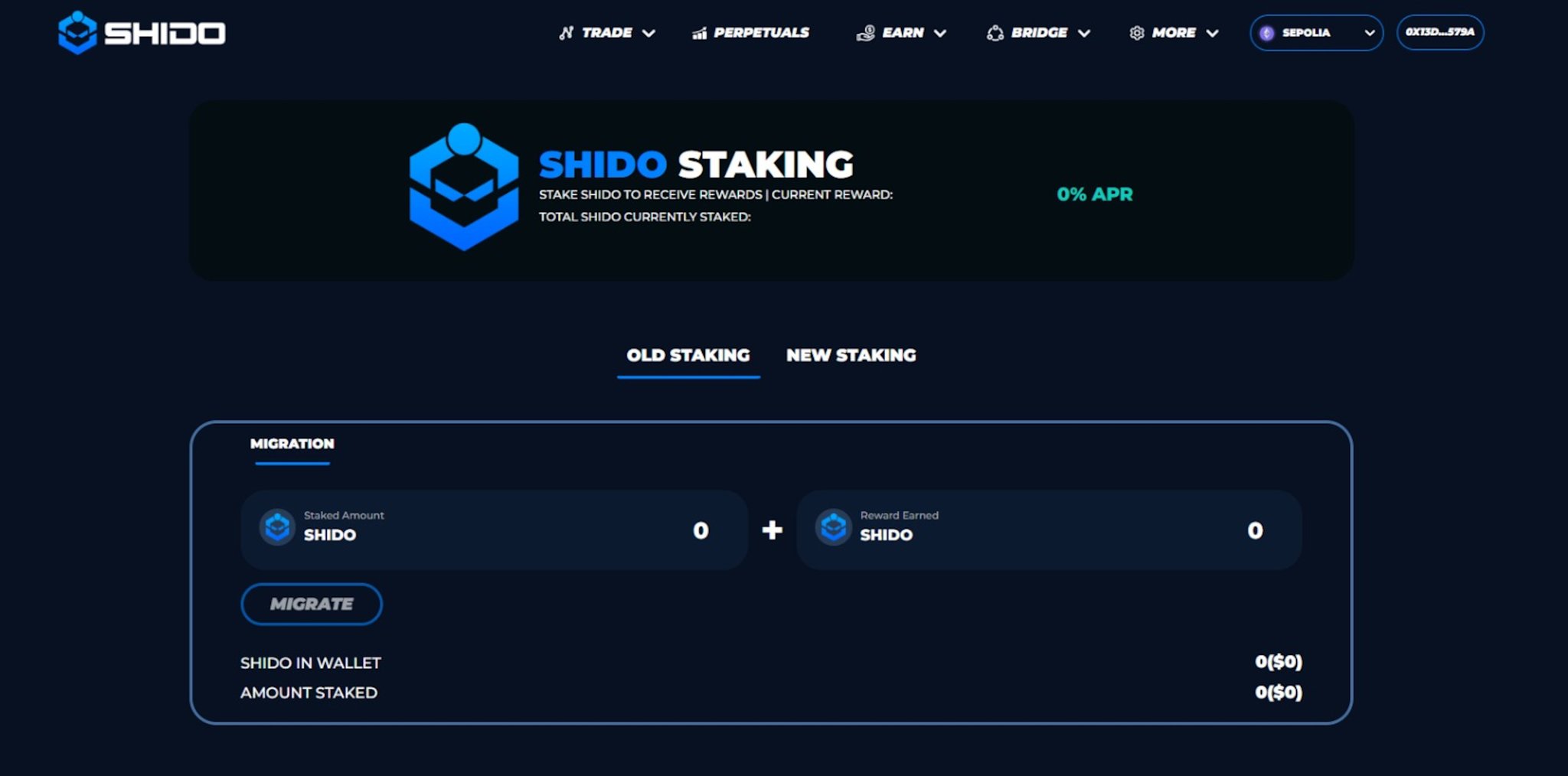The width and height of the screenshot is (1568, 776).
Task: Click the Amount Staked label
Action: (309, 693)
